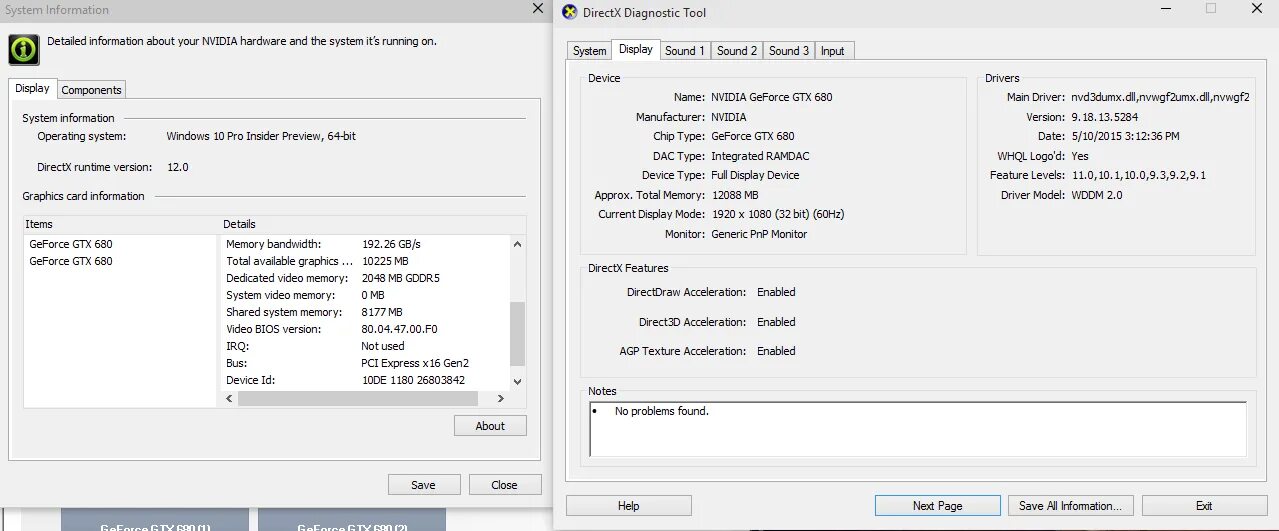Switch to the Components tab
The width and height of the screenshot is (1279, 531).
91,90
